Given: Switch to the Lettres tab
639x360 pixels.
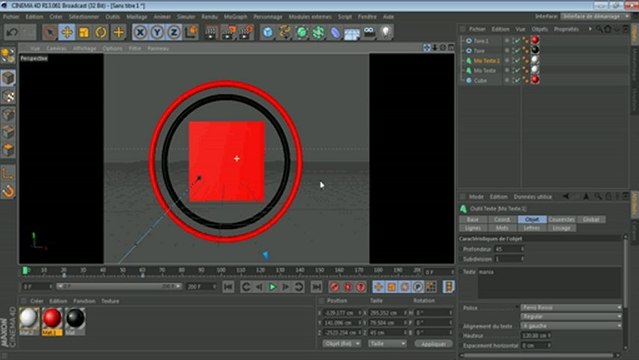Looking at the screenshot, I should 531,228.
